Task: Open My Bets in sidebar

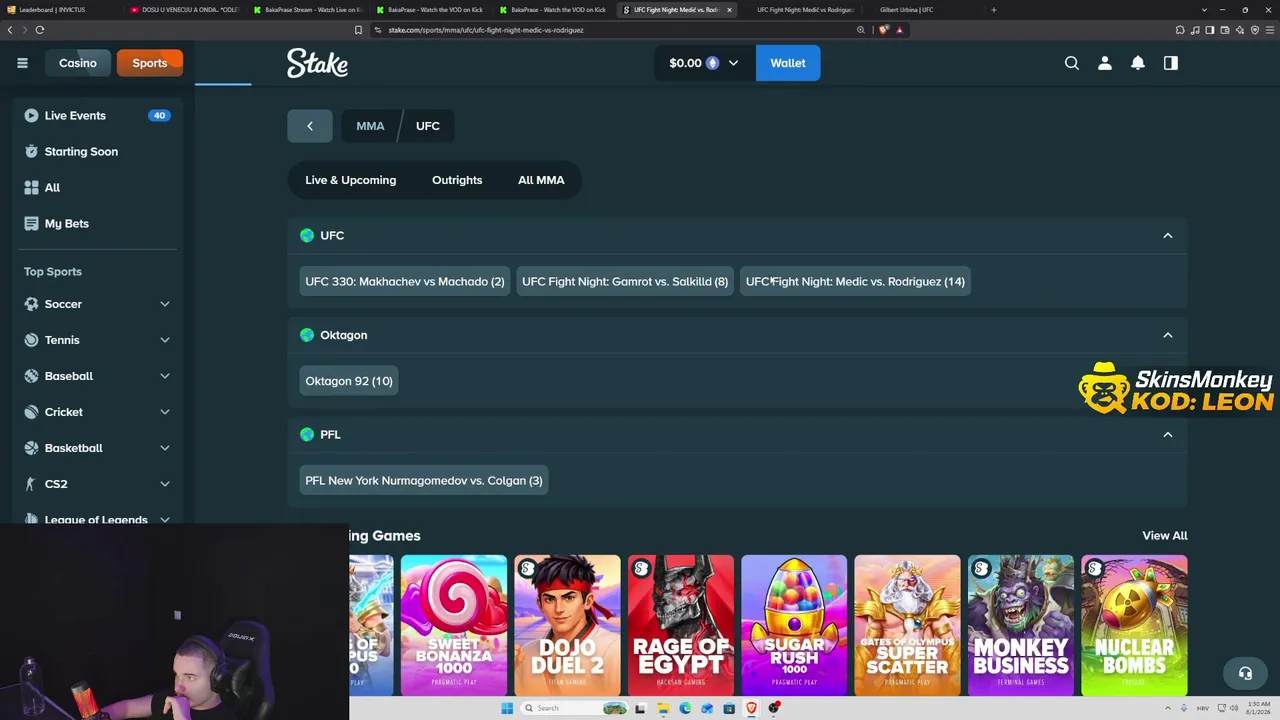Action: pos(97,224)
